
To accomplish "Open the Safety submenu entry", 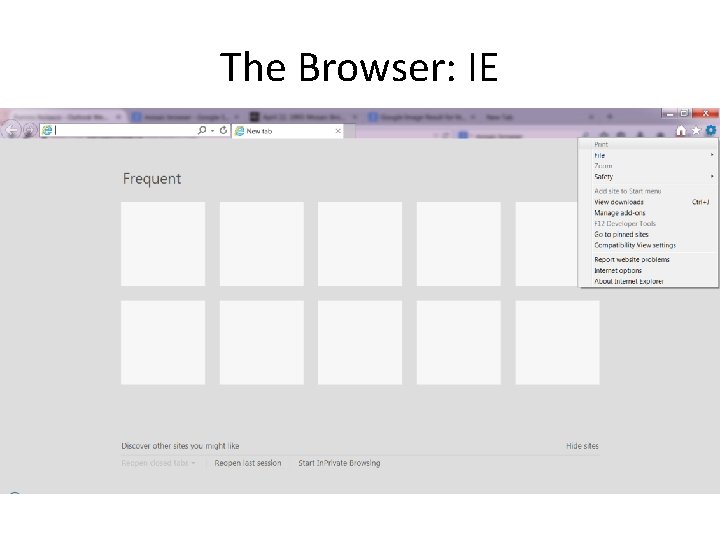I will 648,176.
